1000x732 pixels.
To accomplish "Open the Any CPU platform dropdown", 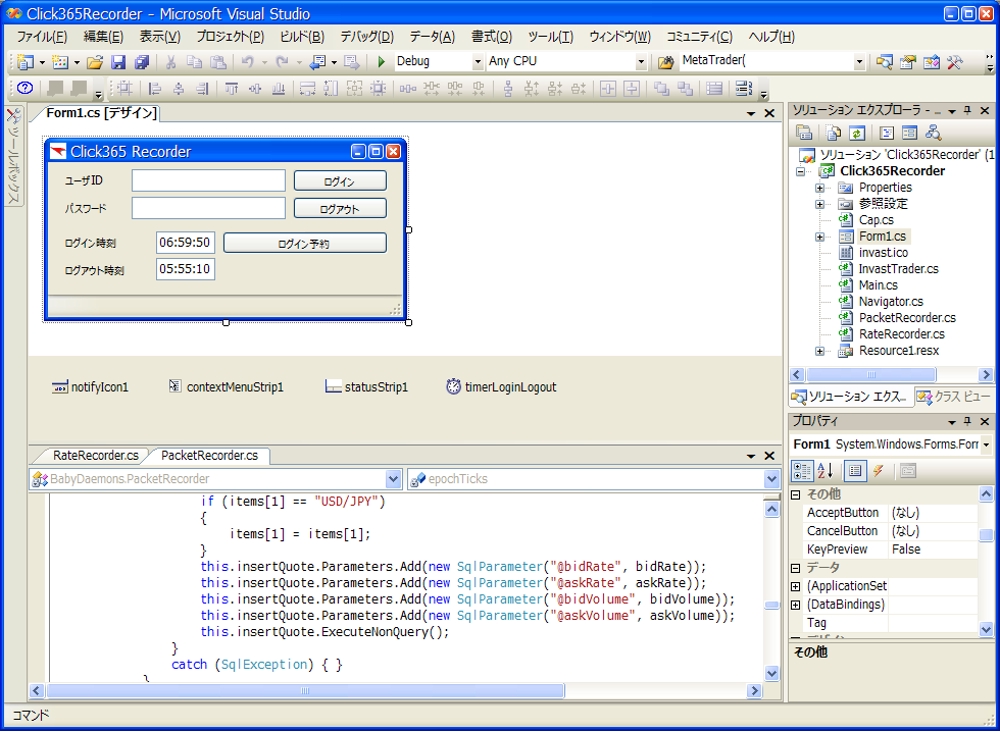I will (x=641, y=62).
